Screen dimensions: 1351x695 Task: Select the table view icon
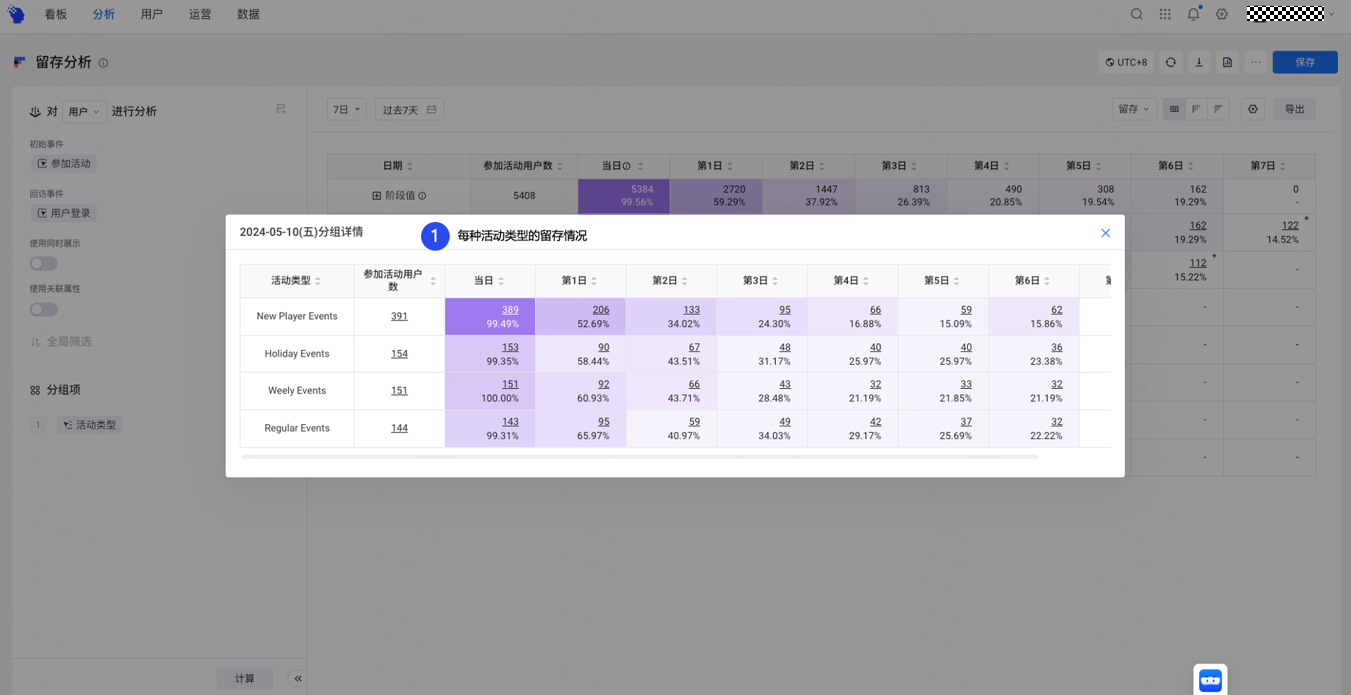[1174, 109]
